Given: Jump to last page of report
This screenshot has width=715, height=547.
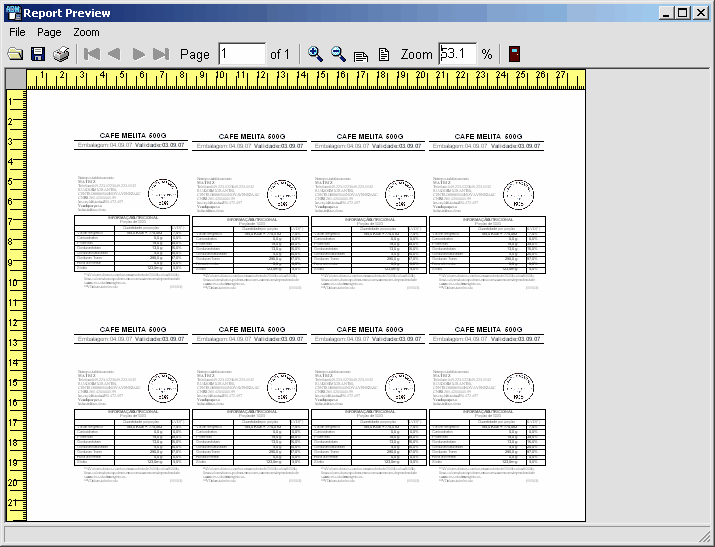Looking at the screenshot, I should pyautogui.click(x=161, y=54).
